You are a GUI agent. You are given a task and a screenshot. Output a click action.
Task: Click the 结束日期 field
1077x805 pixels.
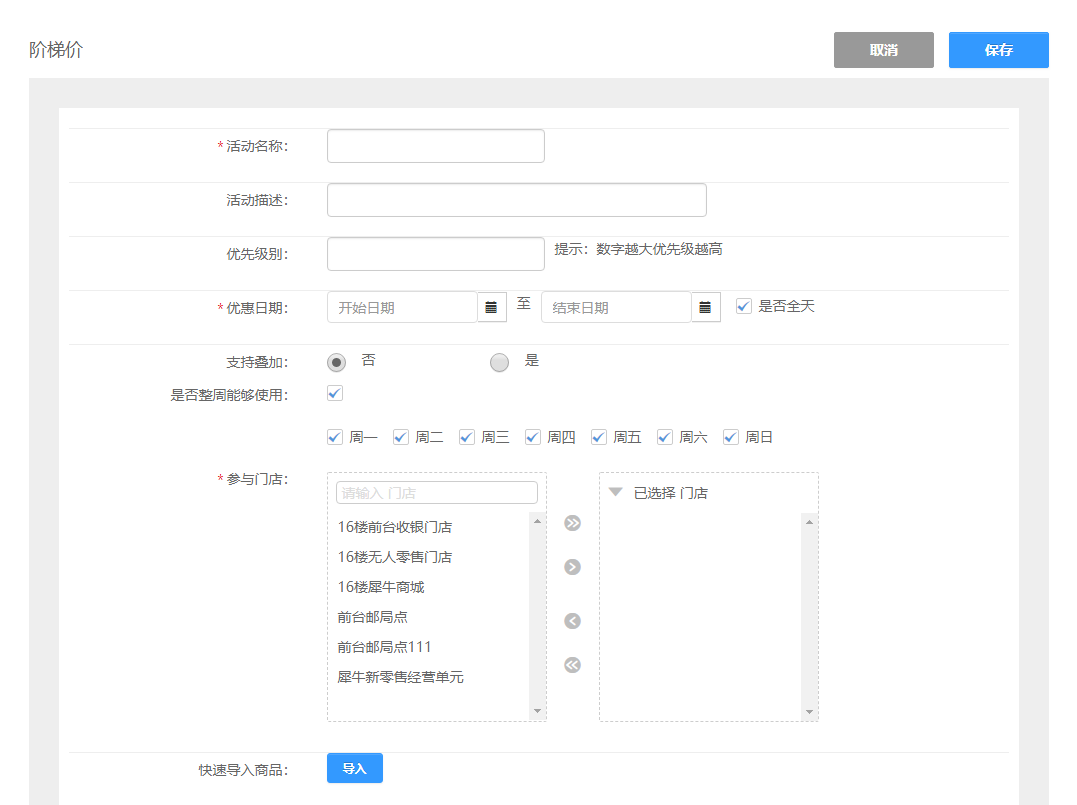point(616,307)
